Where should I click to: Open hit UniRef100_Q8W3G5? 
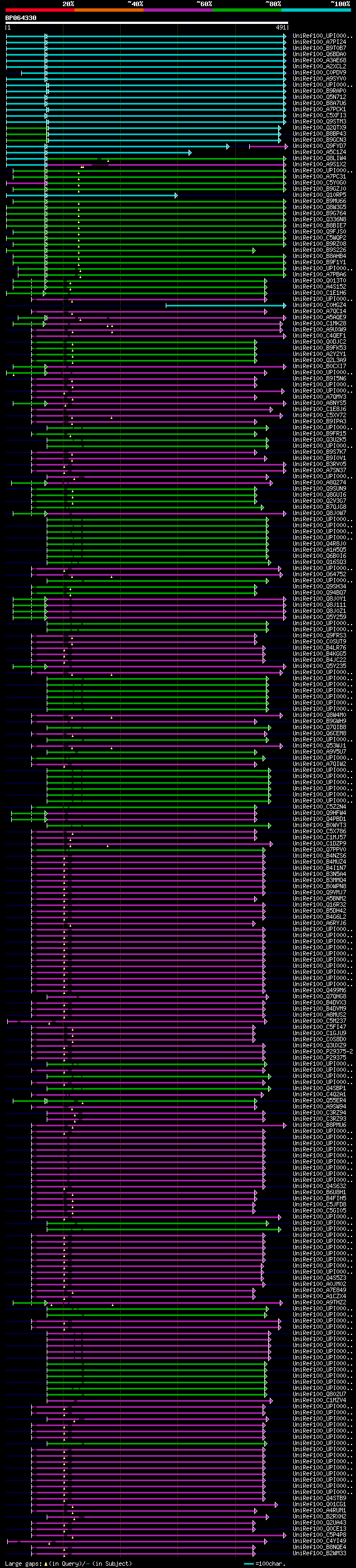click(x=319, y=207)
